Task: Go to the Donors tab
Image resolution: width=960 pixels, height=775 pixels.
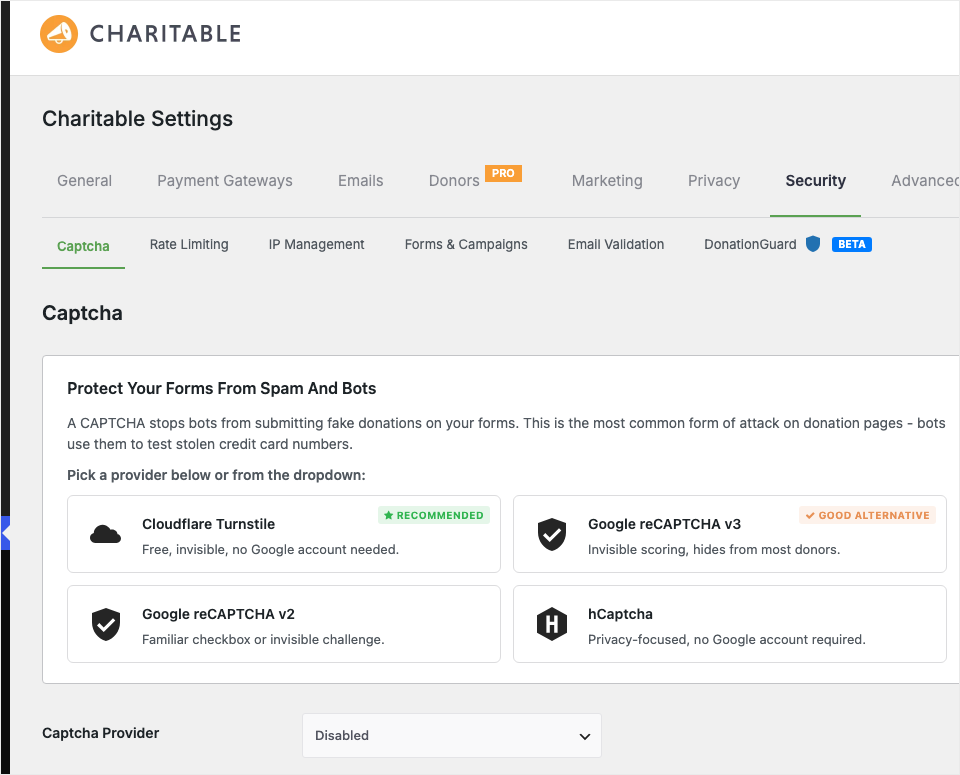Action: tap(454, 181)
